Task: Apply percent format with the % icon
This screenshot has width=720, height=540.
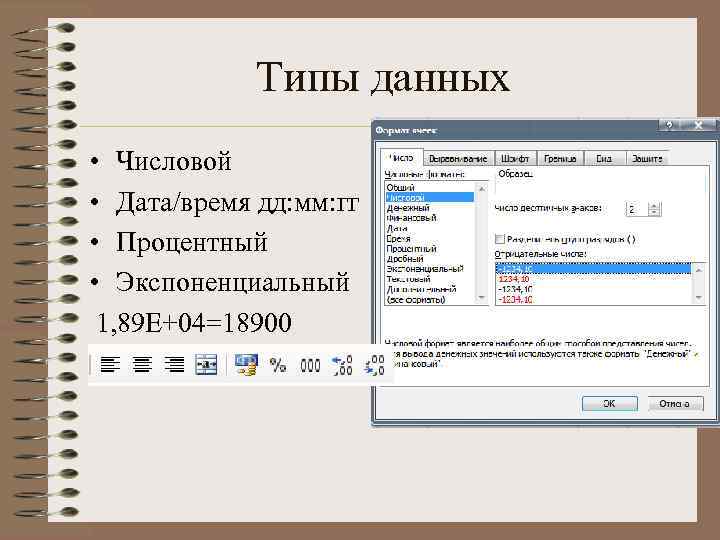Action: [x=278, y=366]
